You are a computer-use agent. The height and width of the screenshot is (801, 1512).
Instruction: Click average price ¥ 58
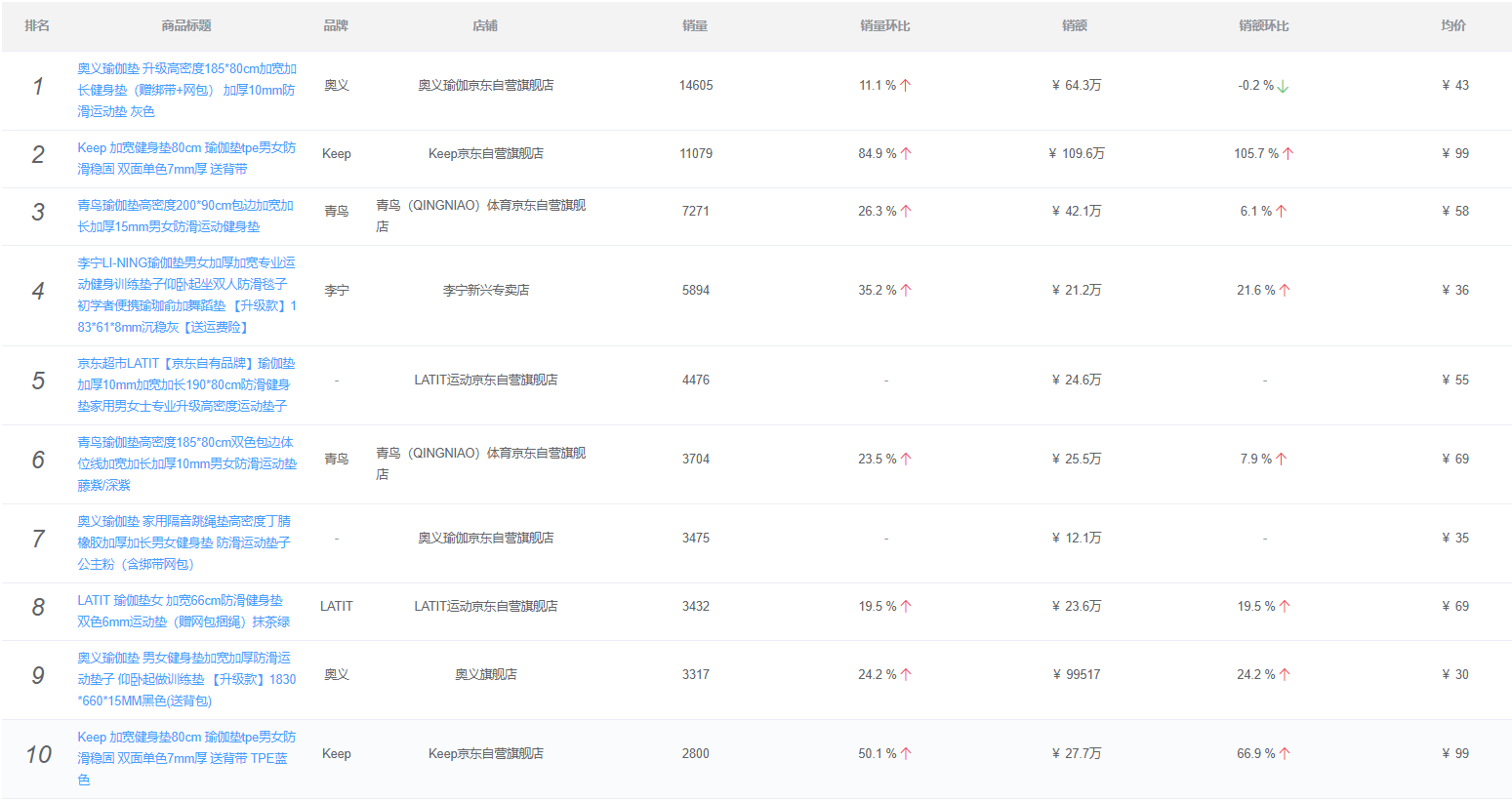[x=1455, y=212]
